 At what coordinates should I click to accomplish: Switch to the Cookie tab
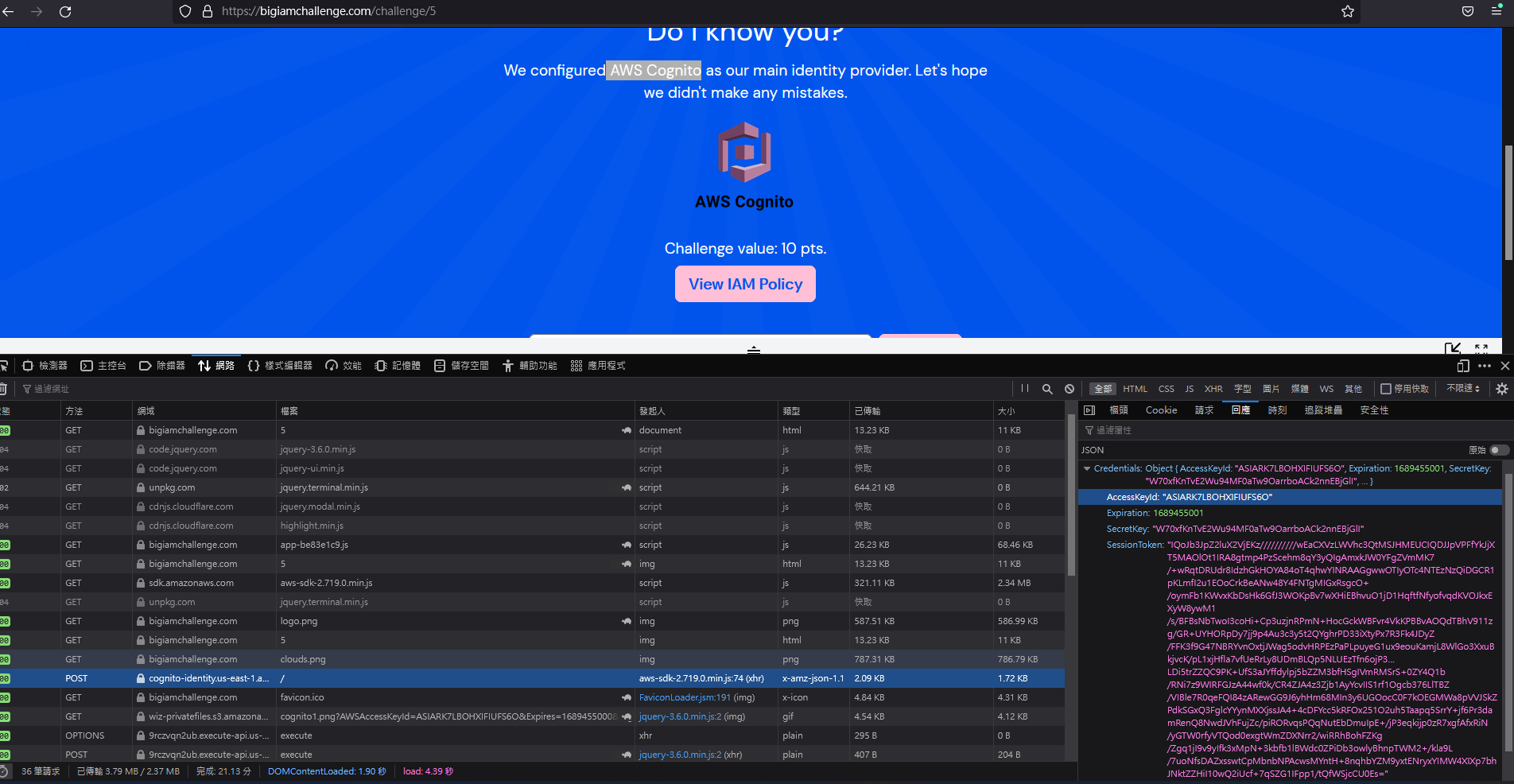(x=1161, y=410)
